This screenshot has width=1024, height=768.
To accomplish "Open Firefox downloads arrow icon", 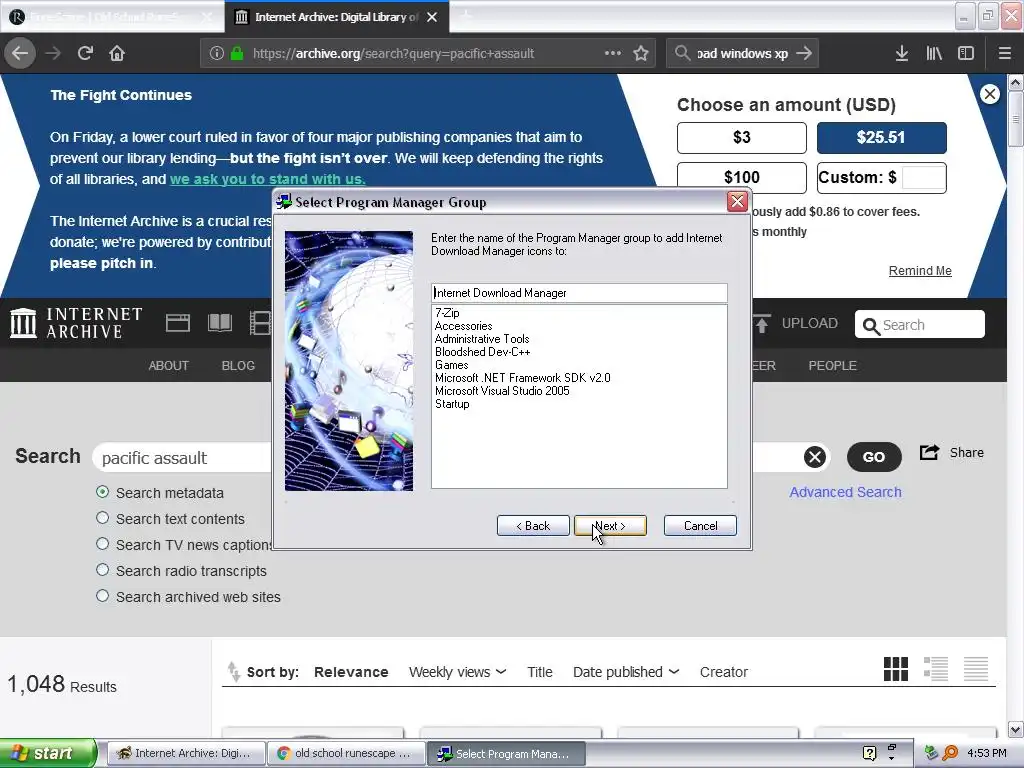I will [x=901, y=54].
